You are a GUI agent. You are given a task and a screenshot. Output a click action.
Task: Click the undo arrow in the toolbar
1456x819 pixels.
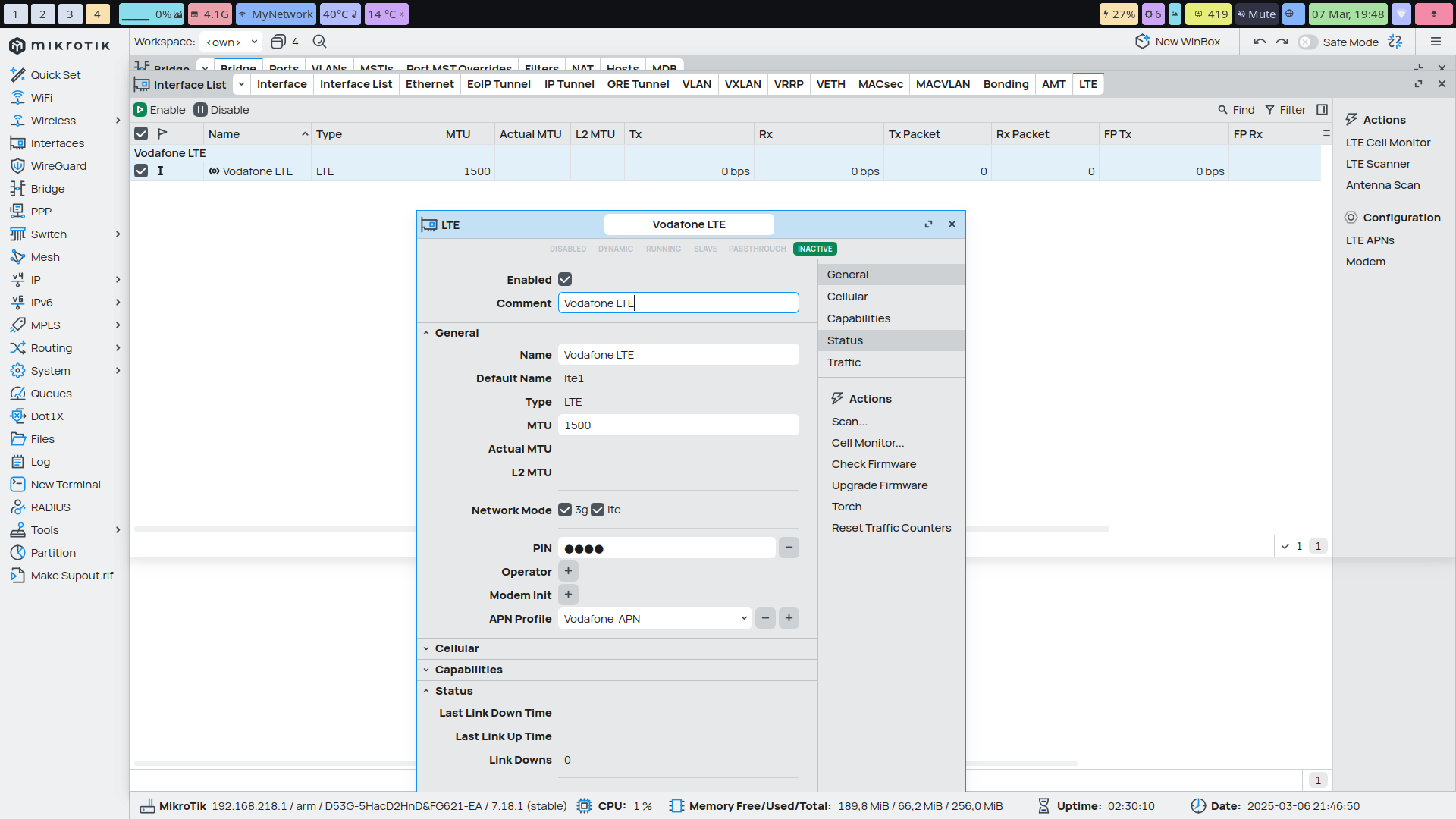[1259, 42]
